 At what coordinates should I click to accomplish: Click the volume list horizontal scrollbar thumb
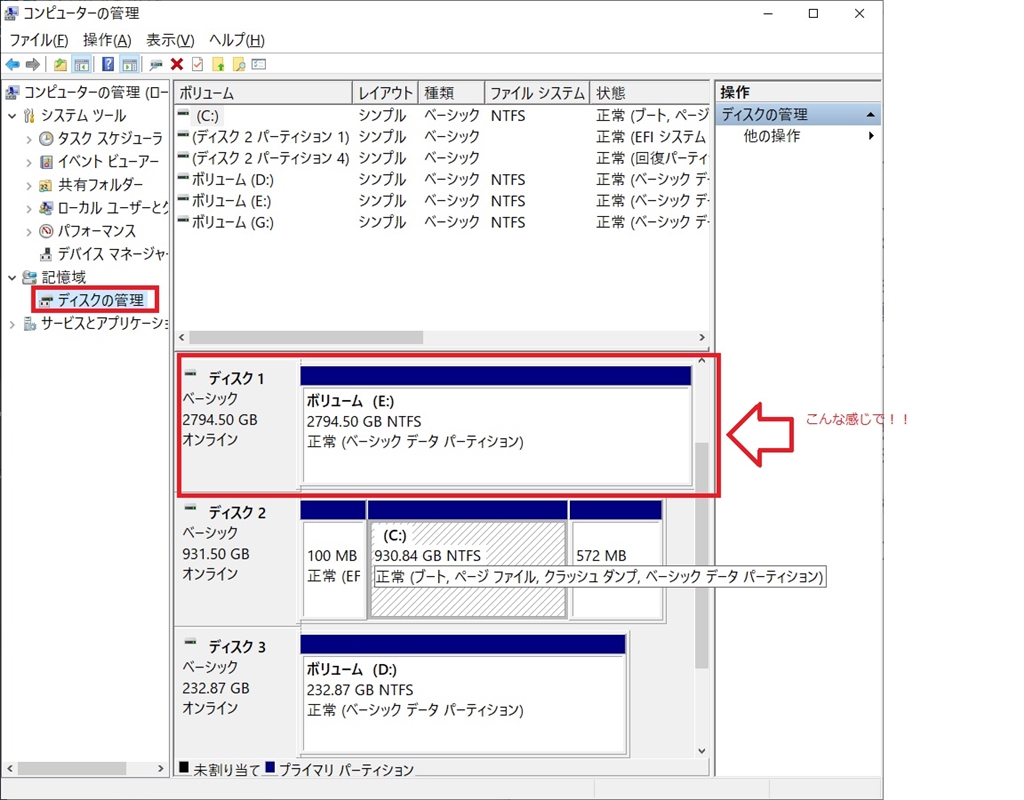[306, 338]
